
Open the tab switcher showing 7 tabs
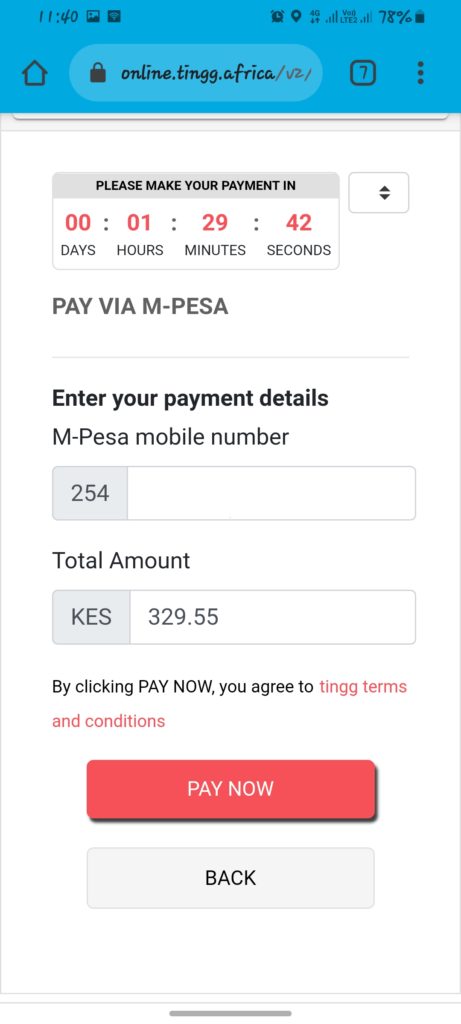click(363, 73)
